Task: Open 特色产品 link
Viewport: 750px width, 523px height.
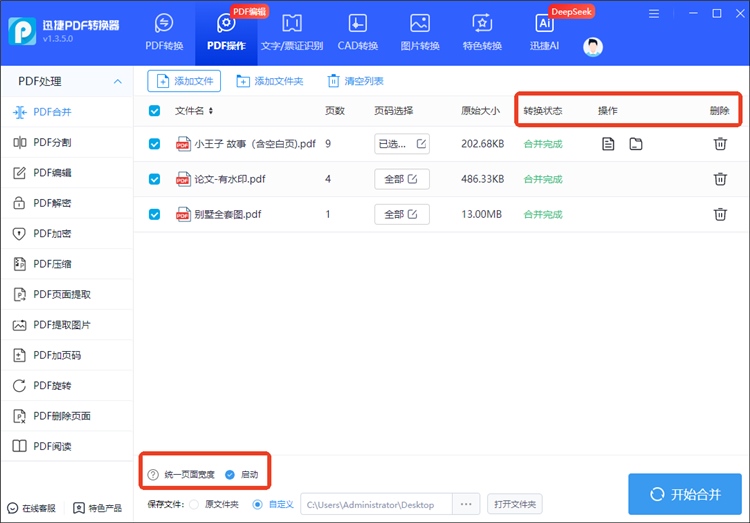Action: tap(98, 508)
